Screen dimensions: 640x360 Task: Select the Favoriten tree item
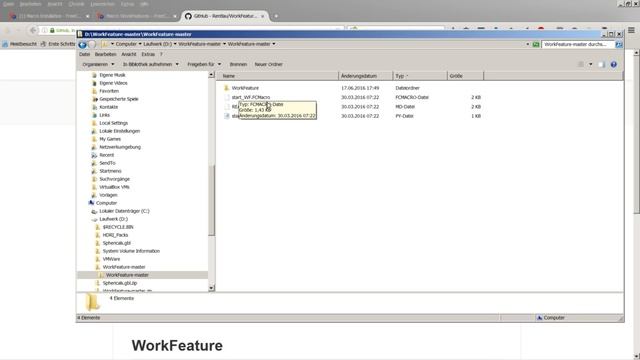(x=109, y=91)
